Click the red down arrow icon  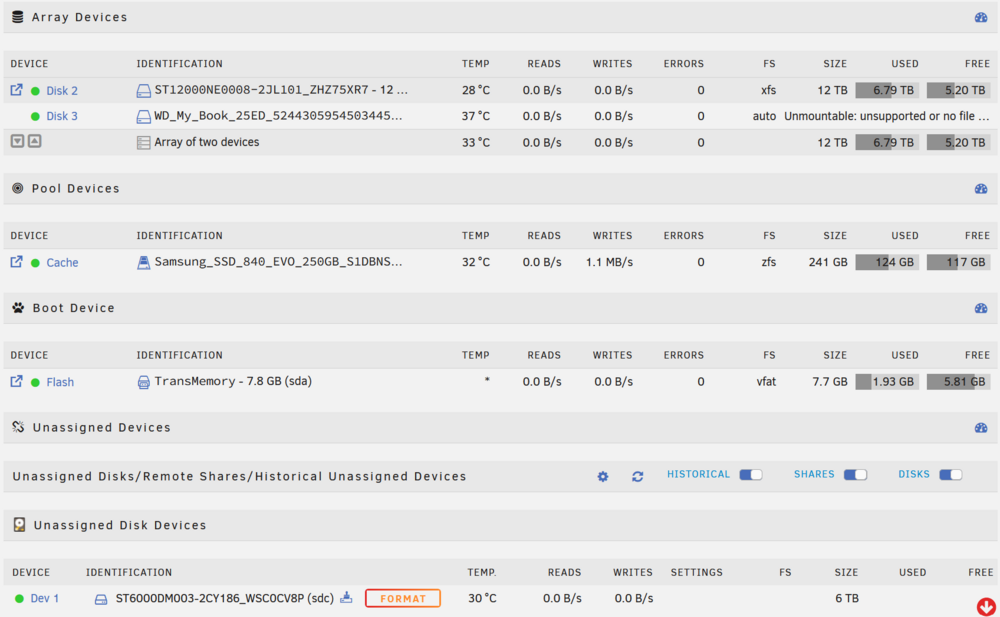[x=986, y=606]
